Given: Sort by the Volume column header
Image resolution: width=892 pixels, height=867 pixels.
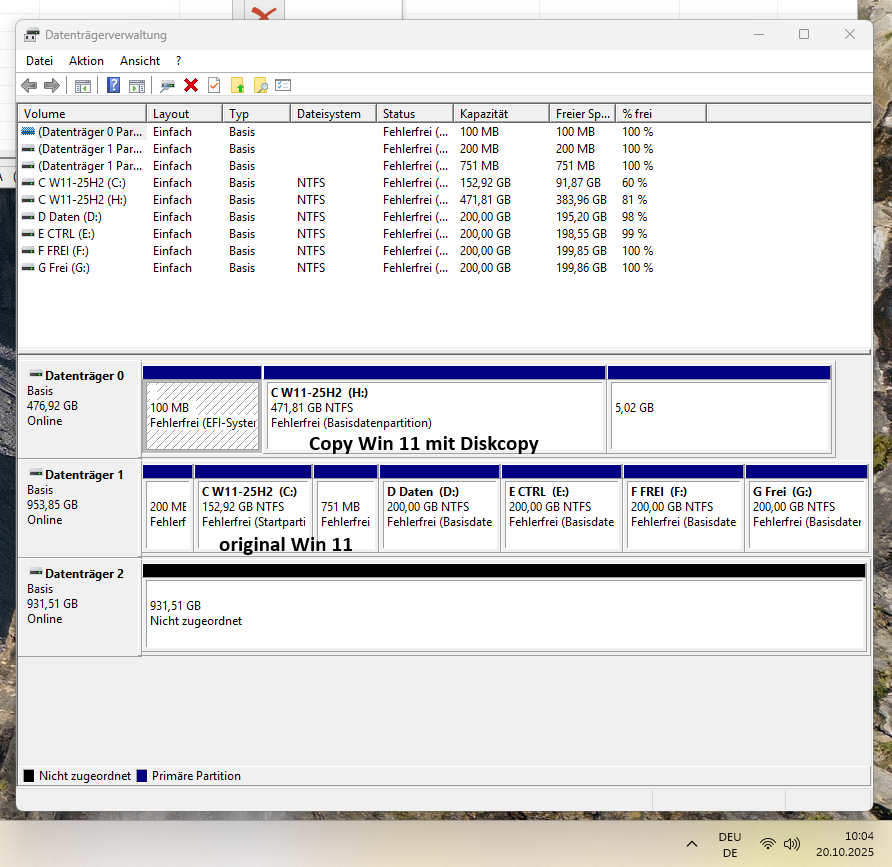Looking at the screenshot, I should point(82,114).
